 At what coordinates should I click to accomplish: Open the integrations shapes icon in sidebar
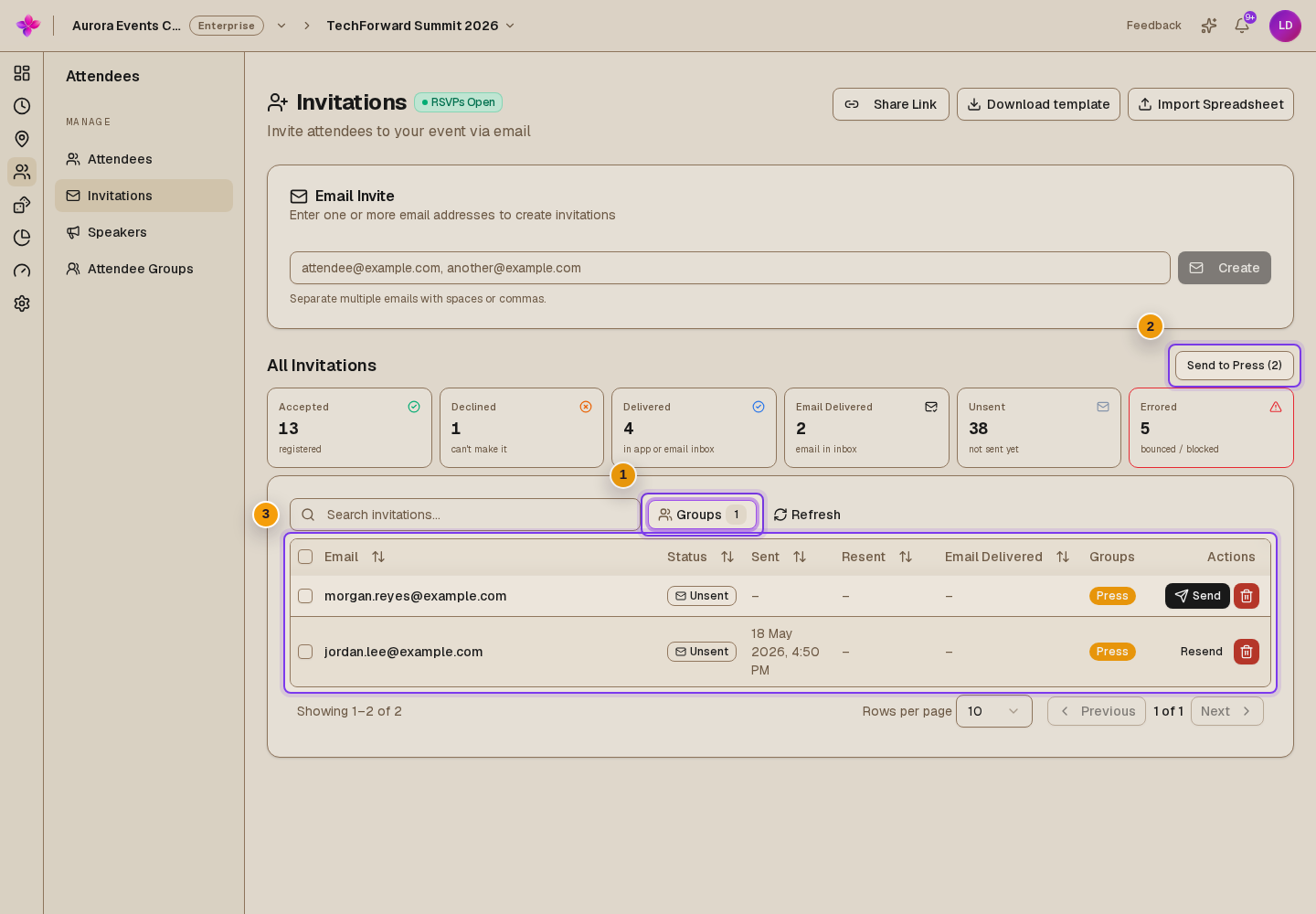22,205
